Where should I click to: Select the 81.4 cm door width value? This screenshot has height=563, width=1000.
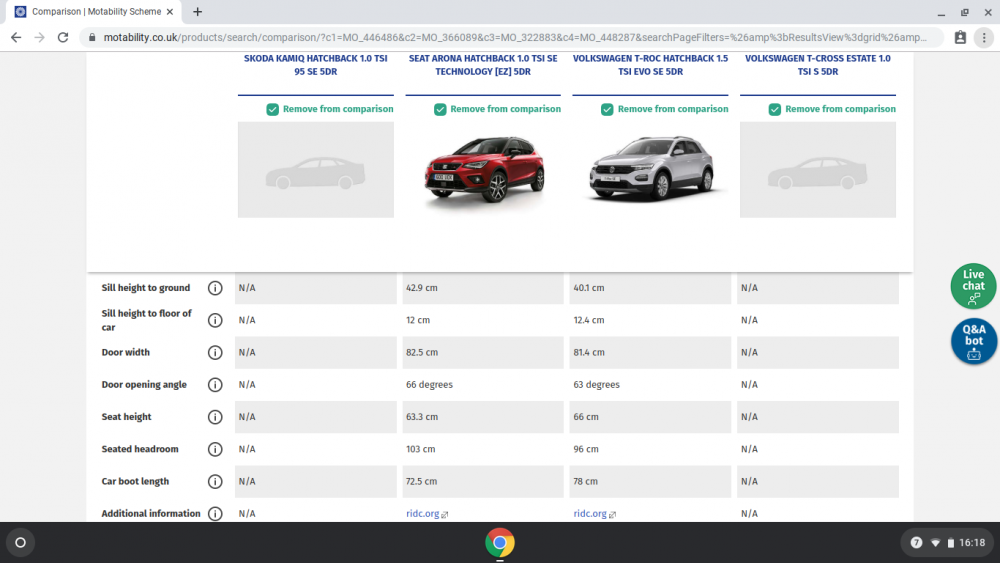pyautogui.click(x=589, y=353)
